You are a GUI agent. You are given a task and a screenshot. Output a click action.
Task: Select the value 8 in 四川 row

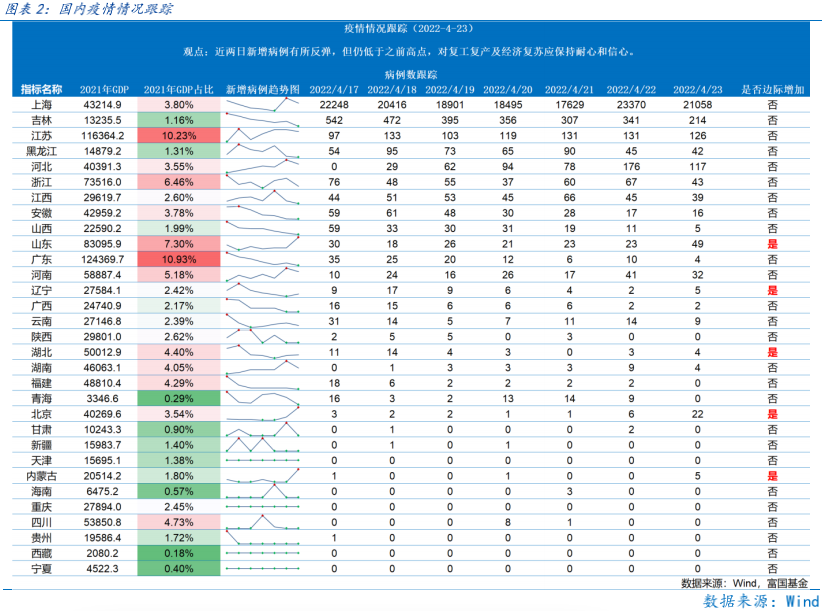[508, 523]
